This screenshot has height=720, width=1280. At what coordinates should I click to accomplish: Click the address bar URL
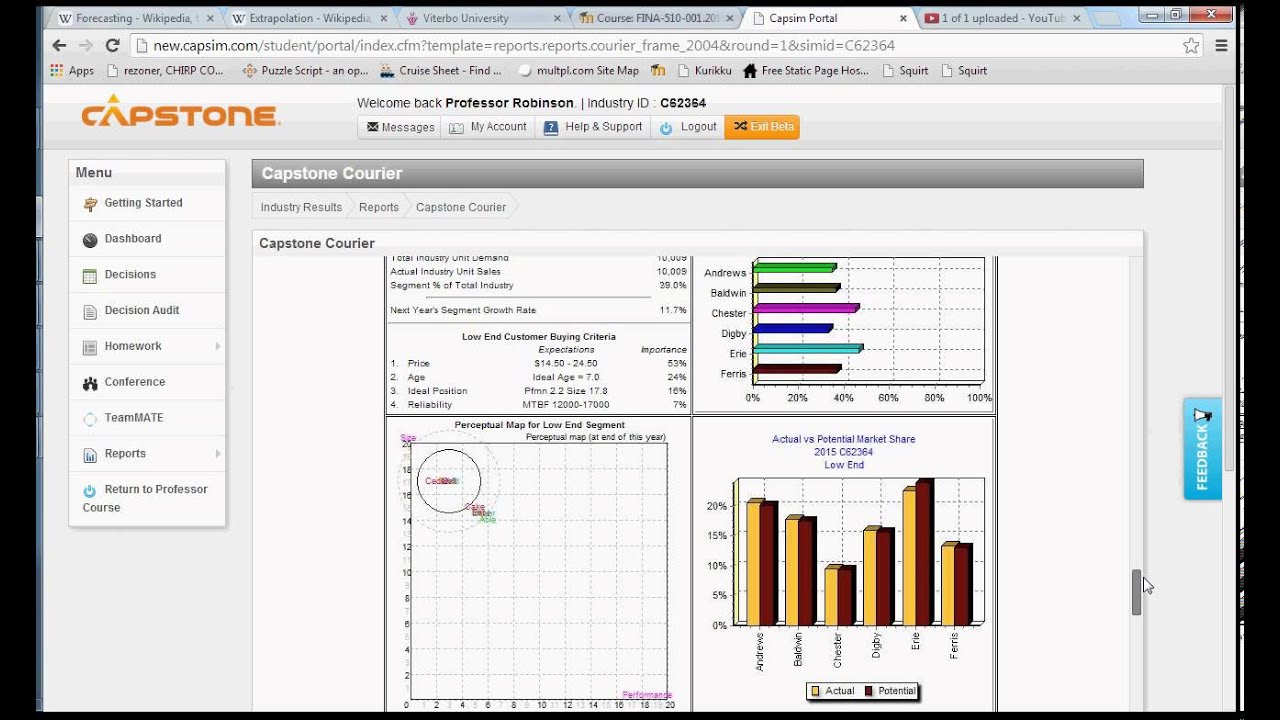(x=524, y=45)
